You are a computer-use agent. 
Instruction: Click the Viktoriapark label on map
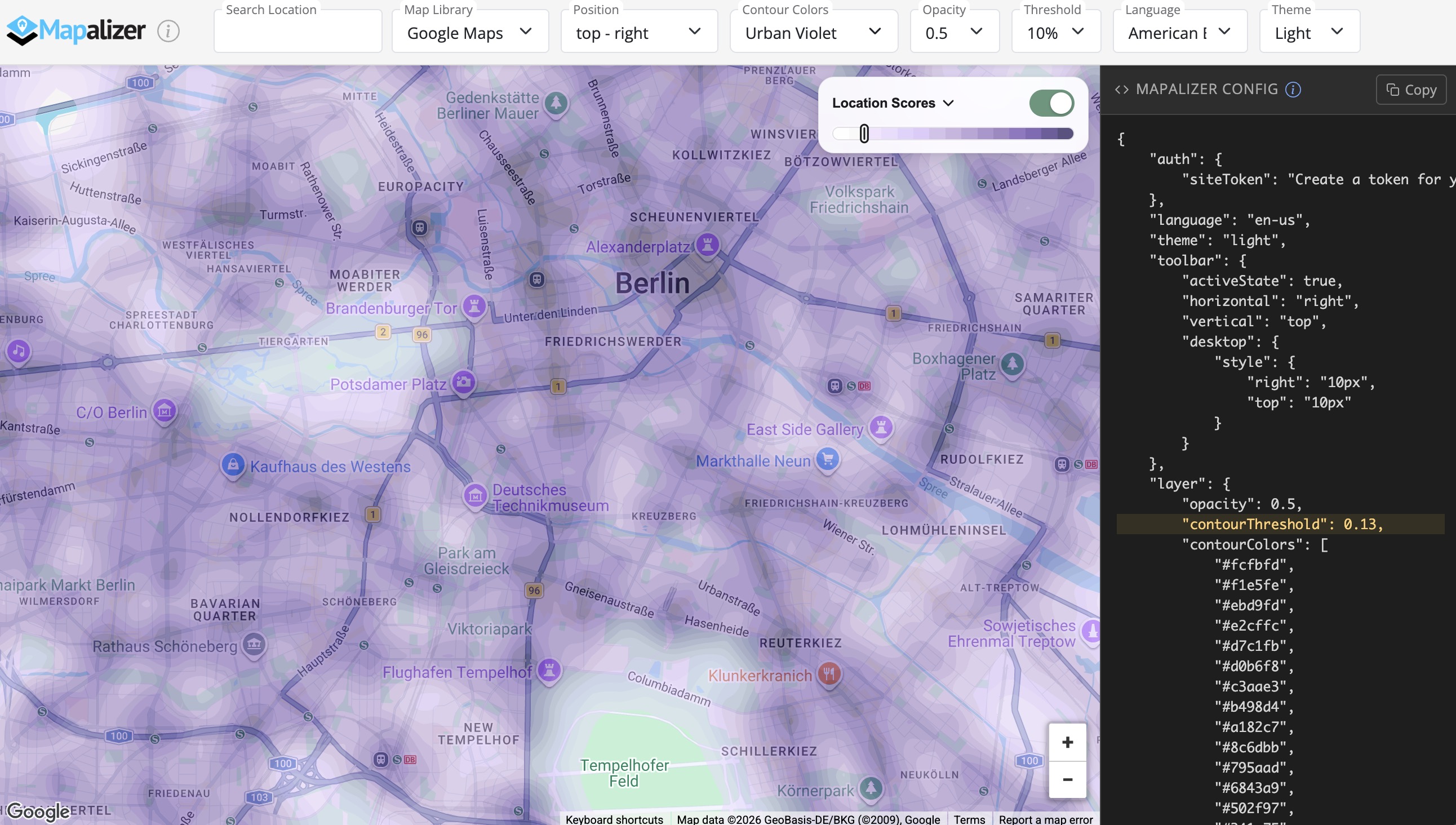tap(490, 628)
